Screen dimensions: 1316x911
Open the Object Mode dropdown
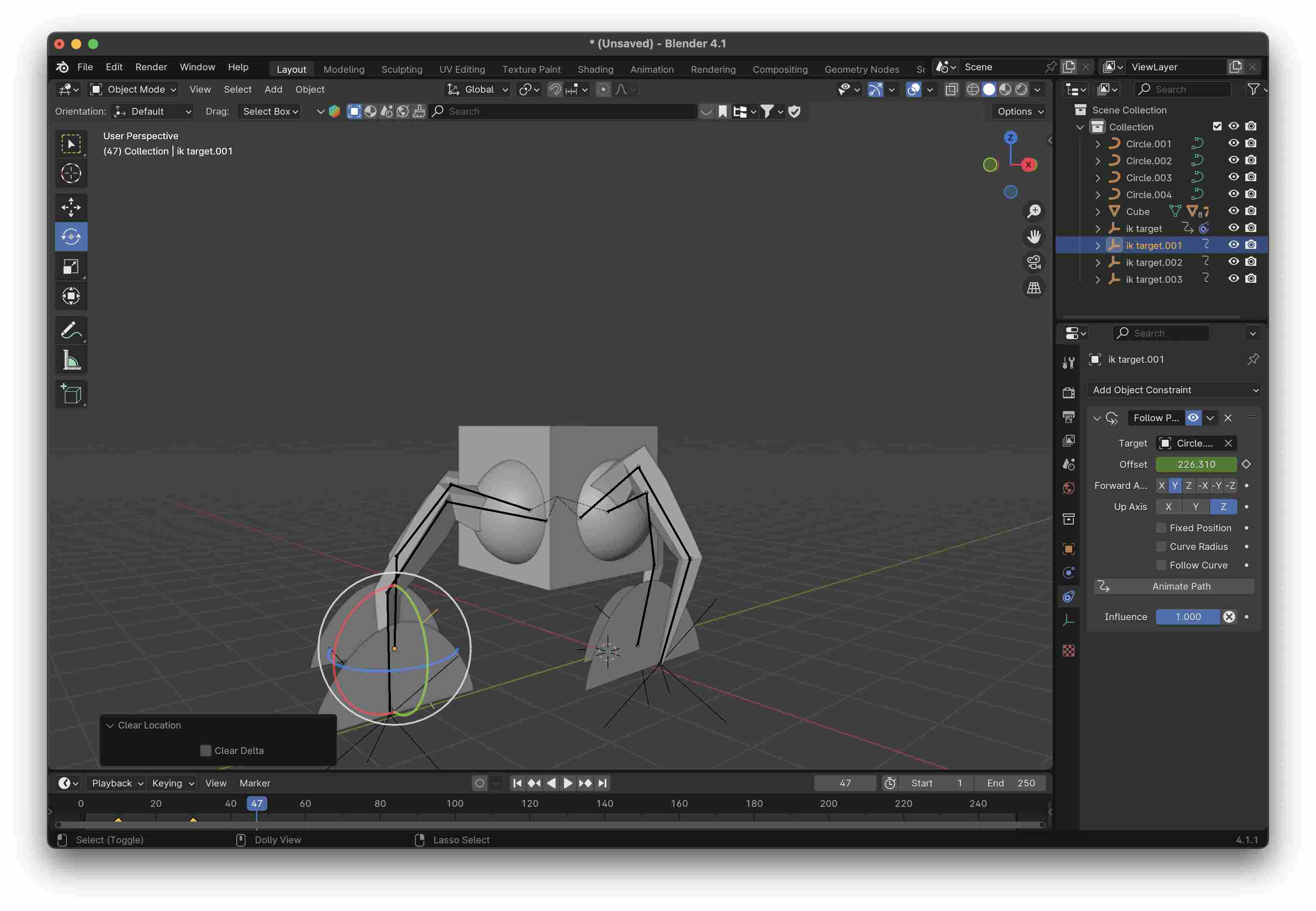134,89
